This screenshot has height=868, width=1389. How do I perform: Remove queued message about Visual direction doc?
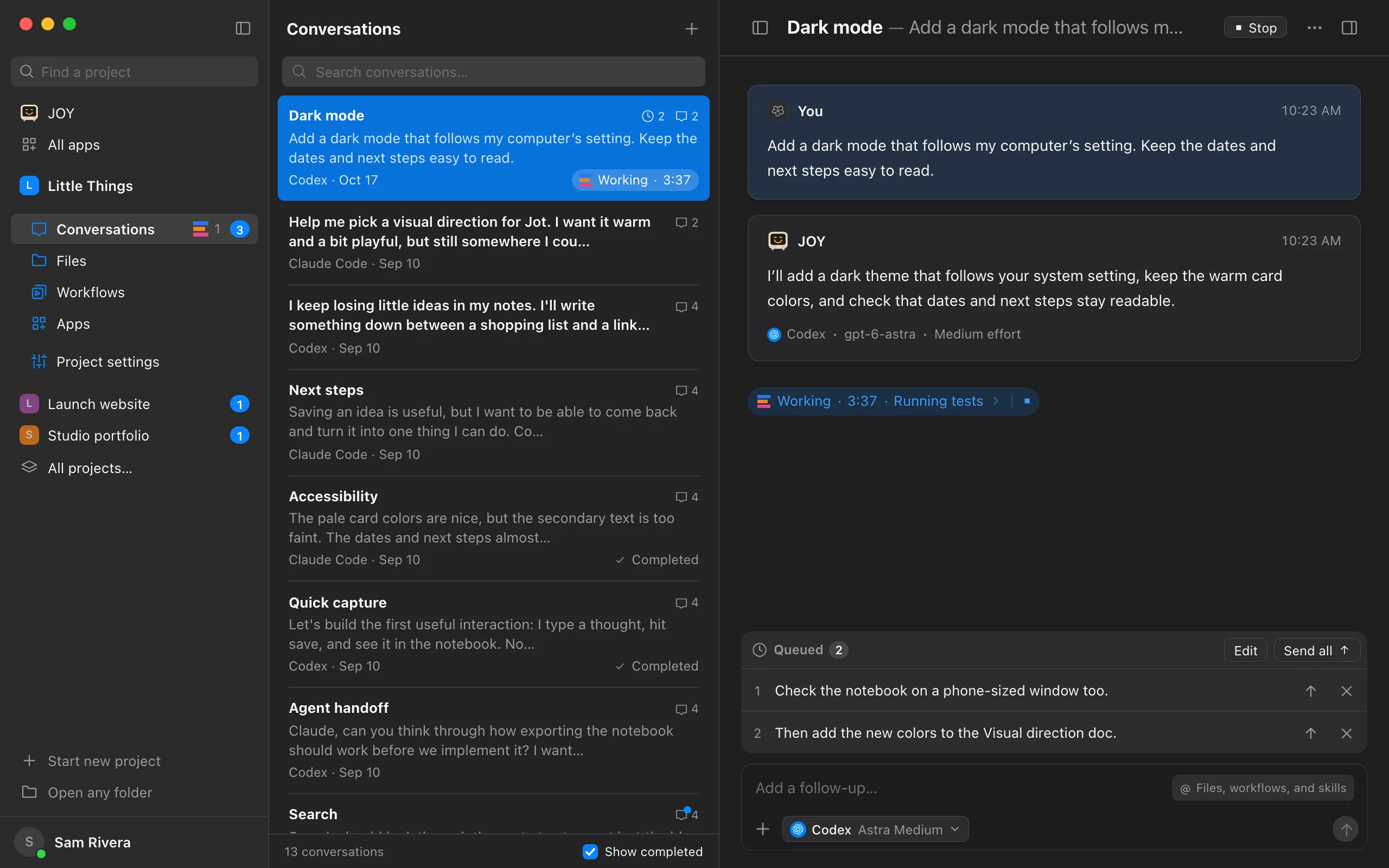click(x=1347, y=733)
